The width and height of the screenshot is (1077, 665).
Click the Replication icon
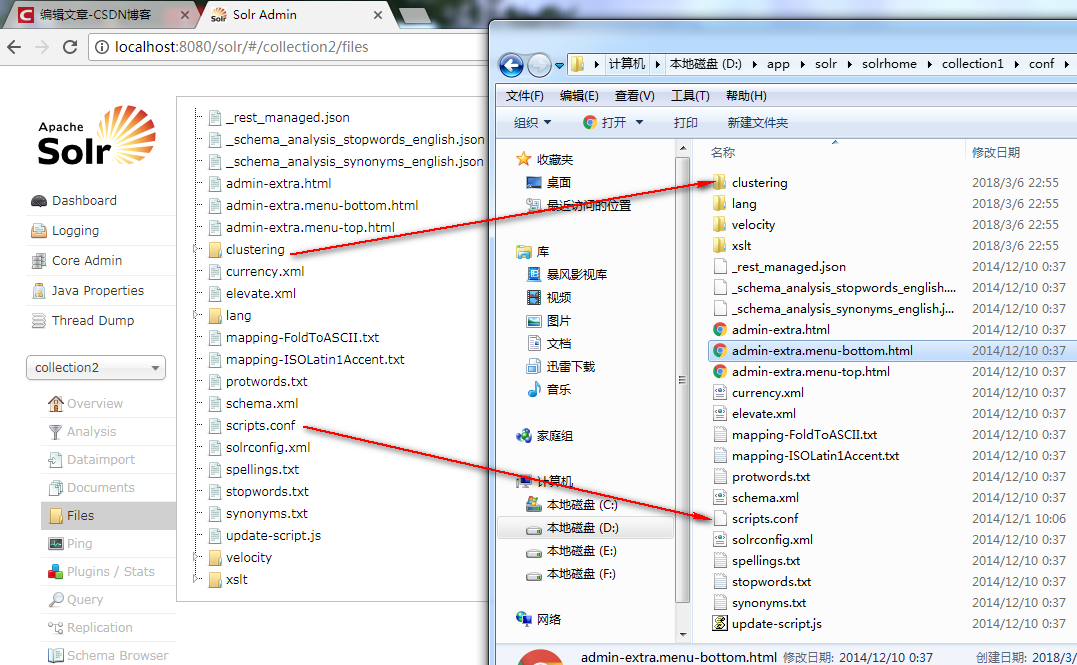click(56, 628)
